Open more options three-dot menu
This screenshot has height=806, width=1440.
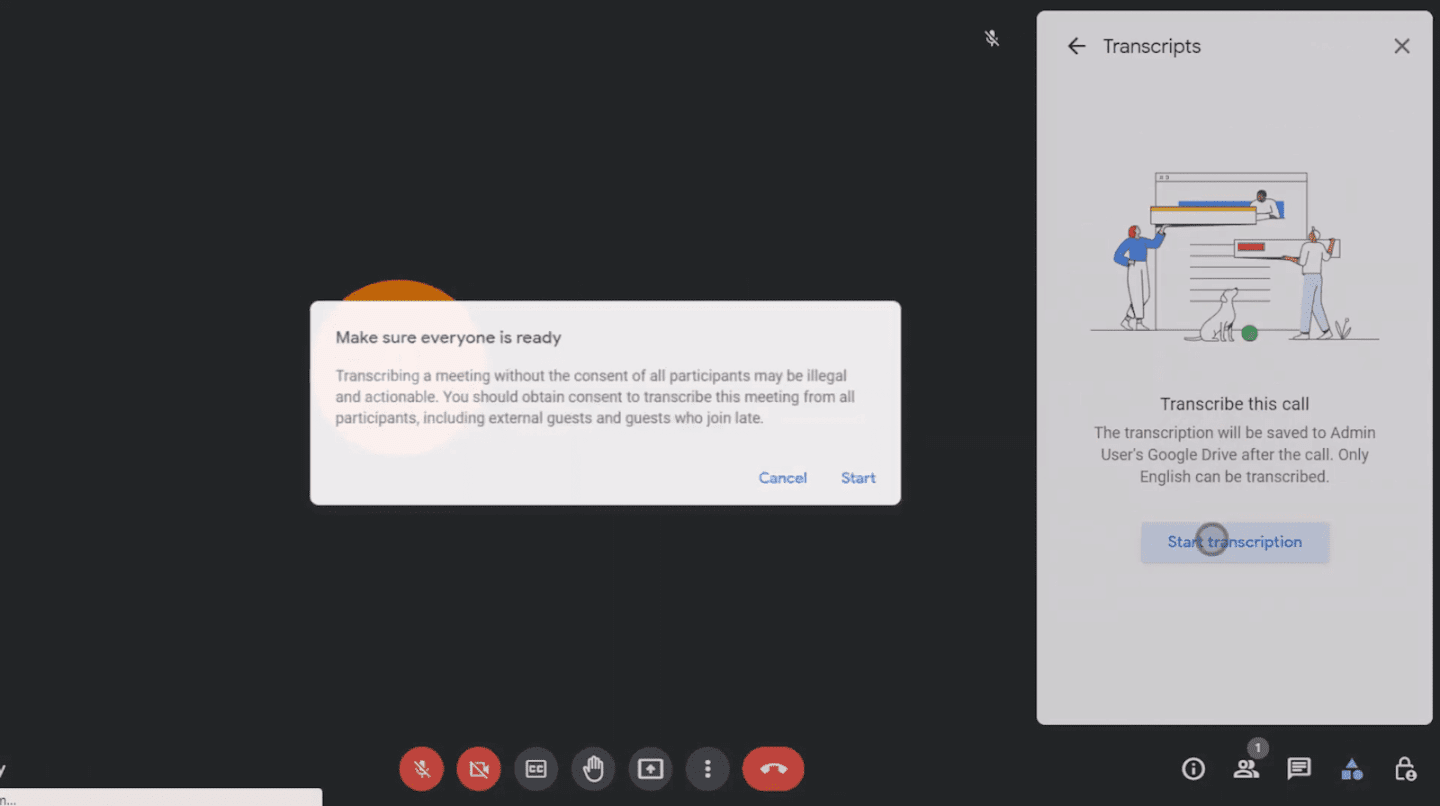tap(707, 769)
